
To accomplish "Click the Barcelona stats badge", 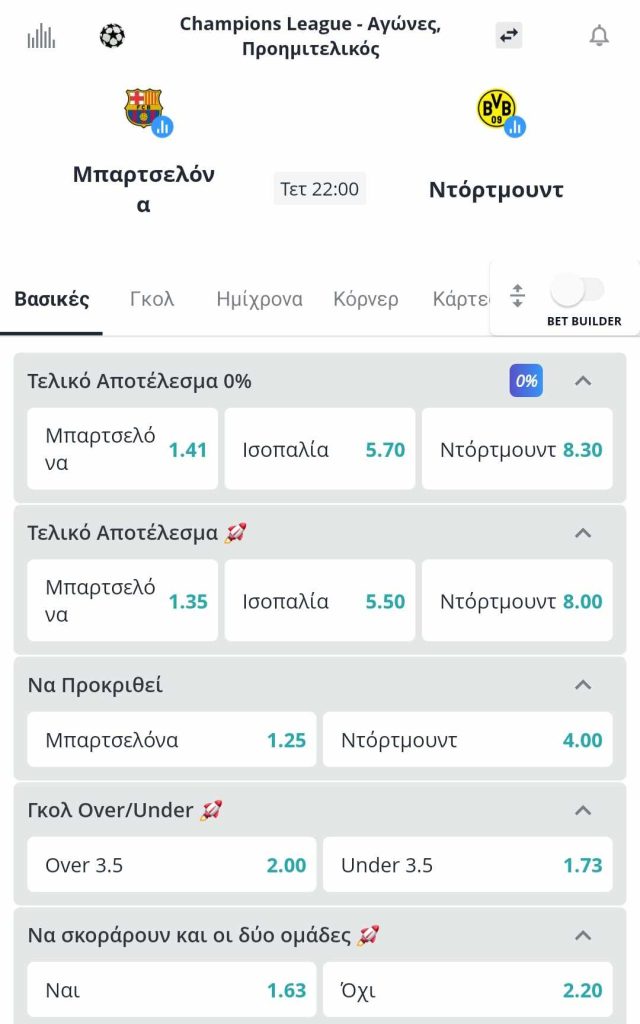I will coord(162,126).
